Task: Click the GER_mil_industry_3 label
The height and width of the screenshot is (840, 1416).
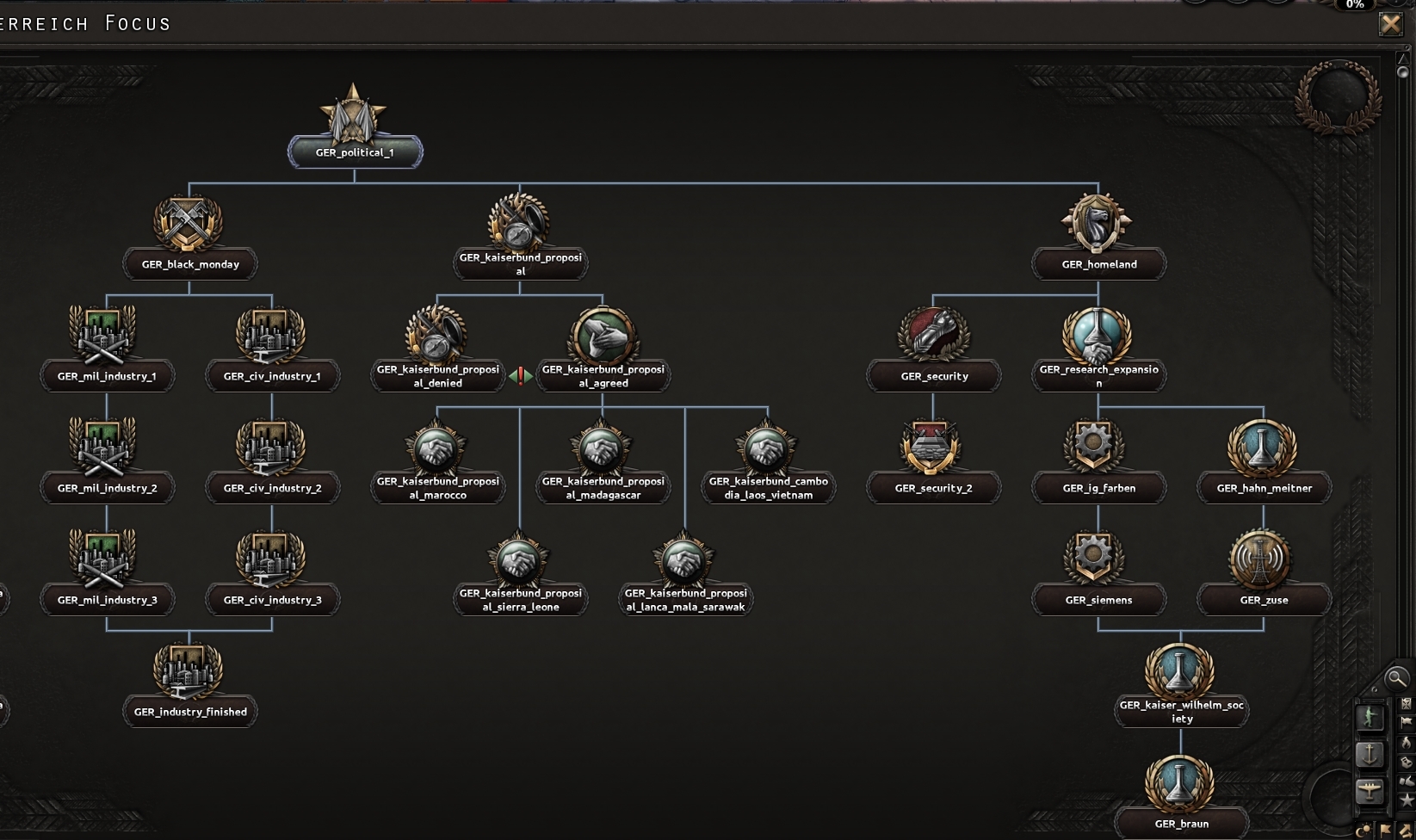Action: (x=108, y=600)
